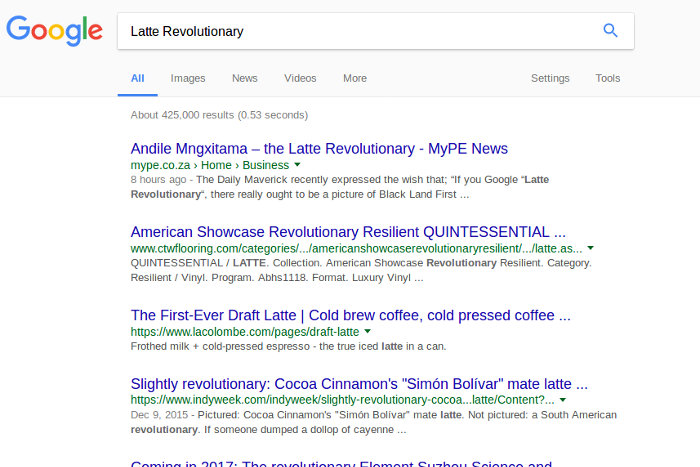This screenshot has height=467, width=700.
Task: Select the All tab
Action: (138, 79)
